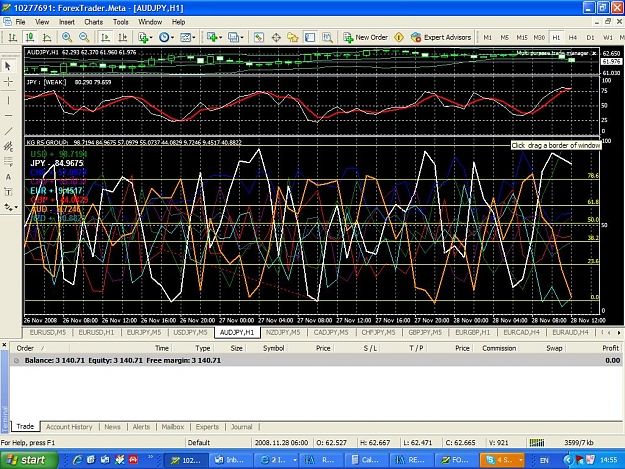Open the Account History terminal tab
Image resolution: width=625 pixels, height=469 pixels.
point(69,427)
